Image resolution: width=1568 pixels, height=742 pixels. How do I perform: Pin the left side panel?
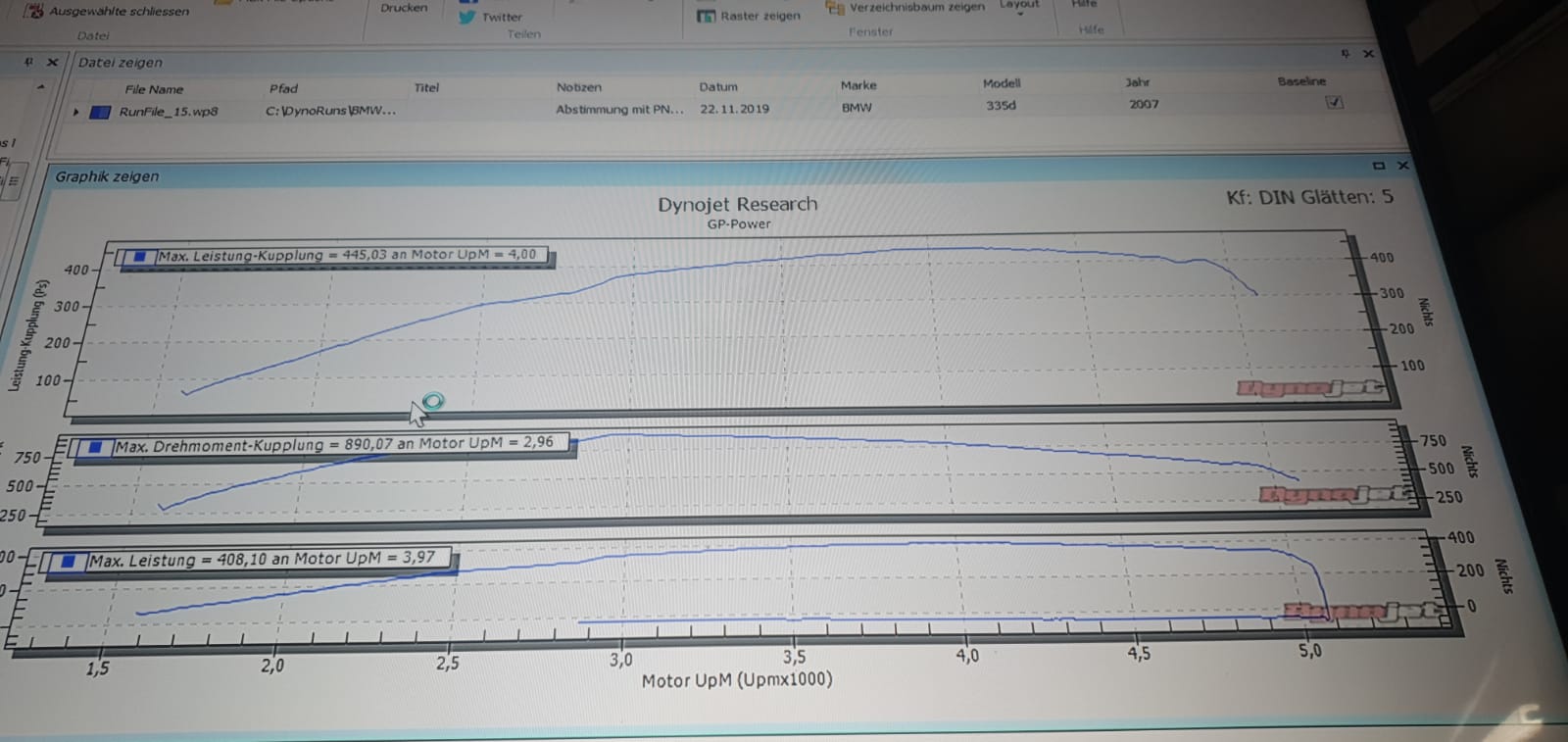pyautogui.click(x=28, y=62)
